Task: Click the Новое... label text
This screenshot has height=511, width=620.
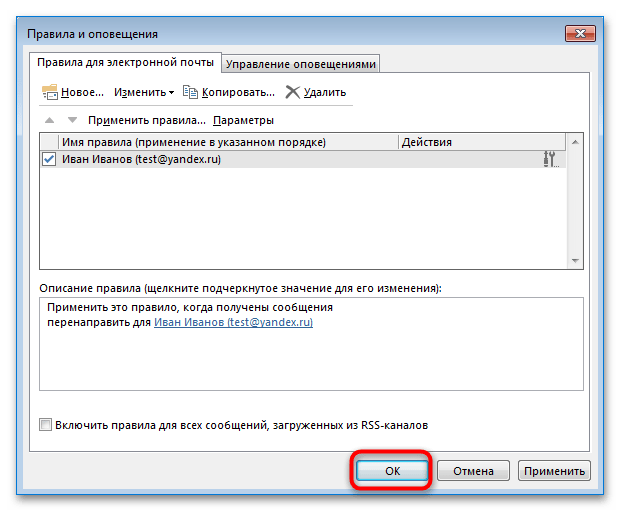Action: pos(82,92)
